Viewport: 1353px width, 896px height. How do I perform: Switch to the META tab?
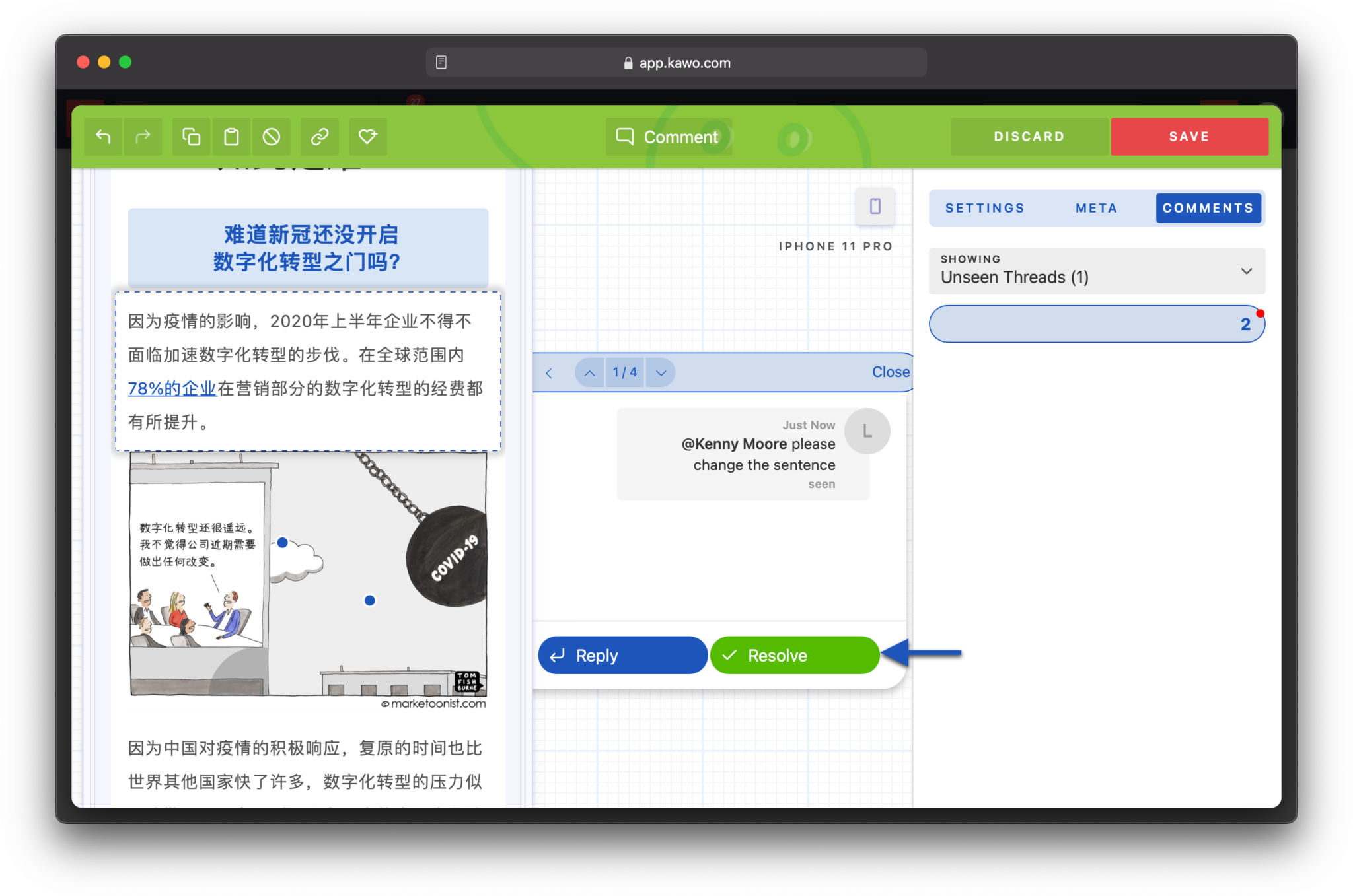click(x=1095, y=208)
